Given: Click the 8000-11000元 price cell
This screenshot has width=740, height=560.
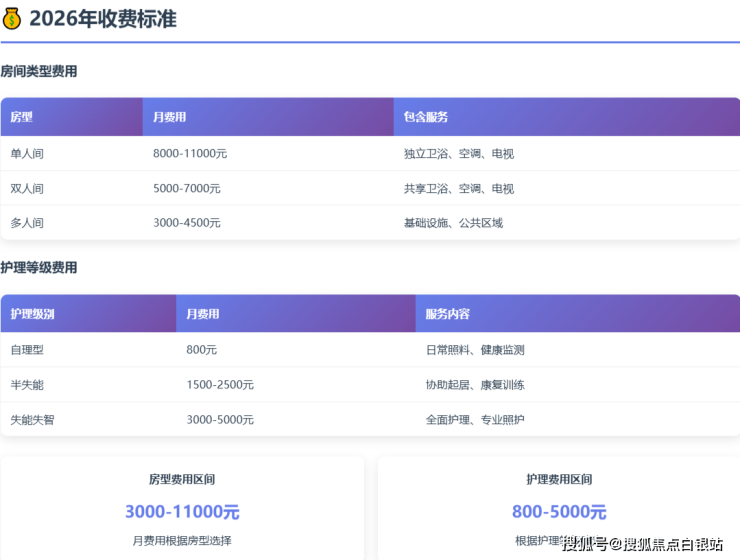Looking at the screenshot, I should (190, 154).
